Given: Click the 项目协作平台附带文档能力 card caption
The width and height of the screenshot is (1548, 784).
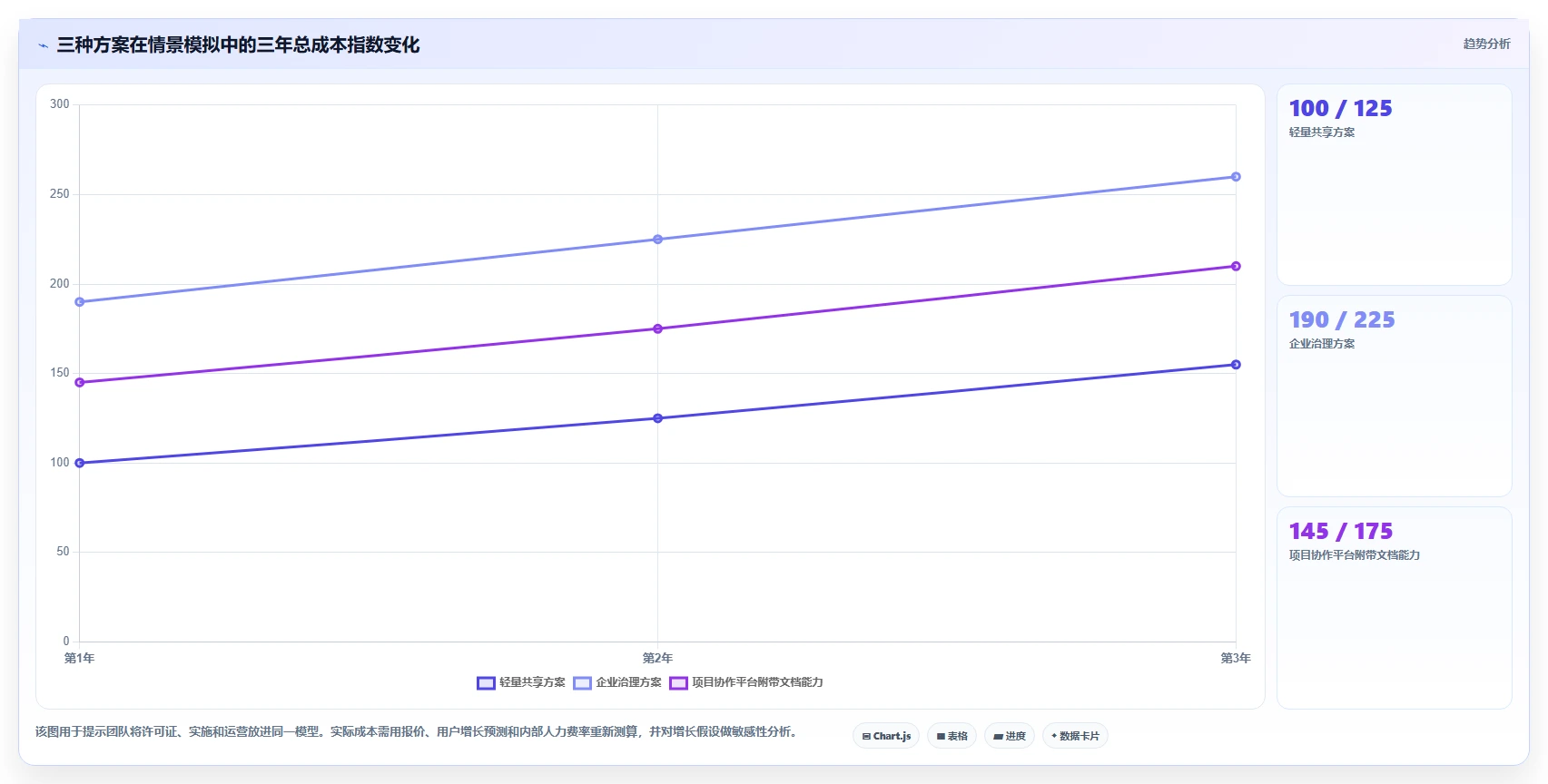Looking at the screenshot, I should pos(1355,555).
